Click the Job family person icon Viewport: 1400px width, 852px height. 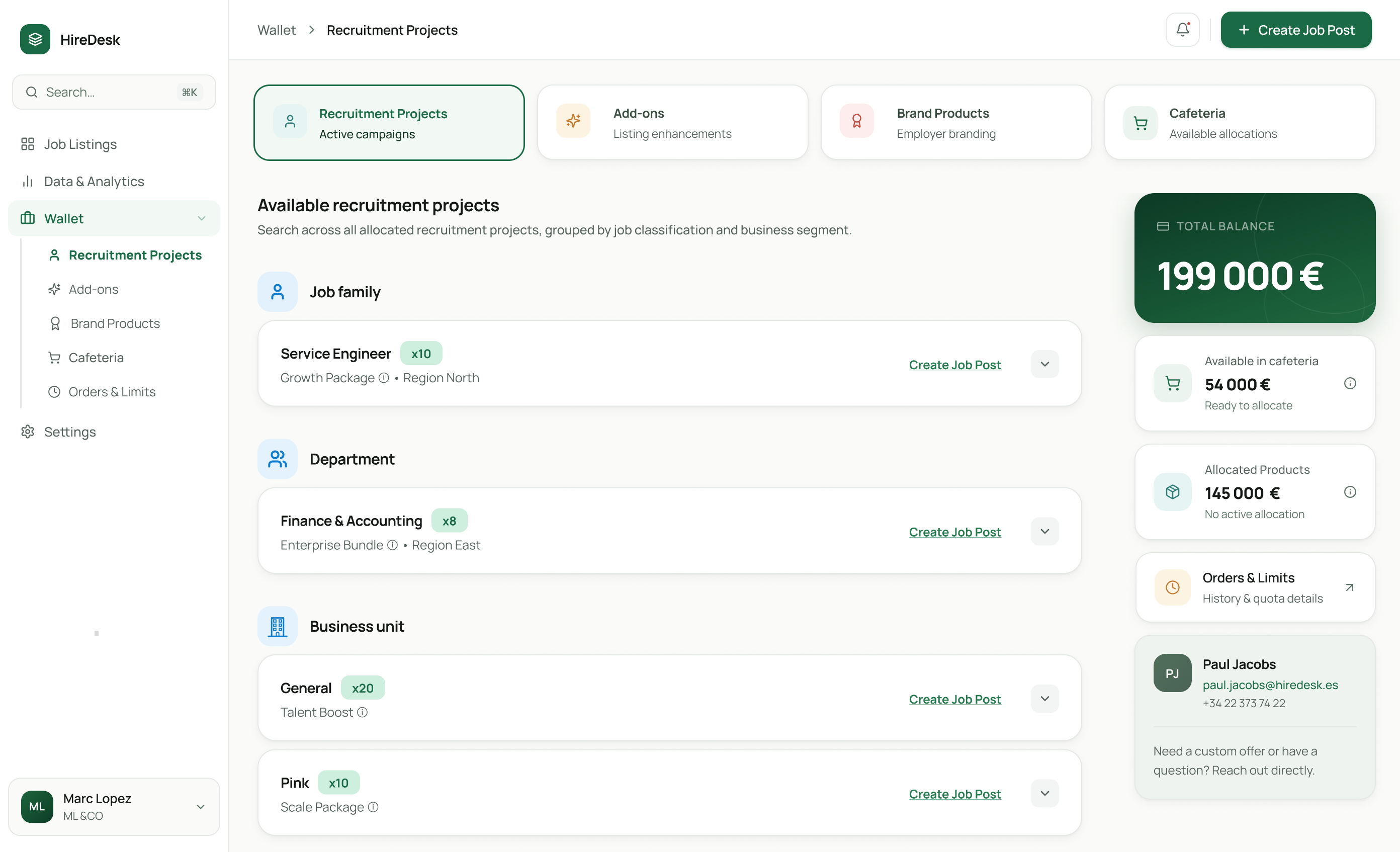click(x=277, y=292)
